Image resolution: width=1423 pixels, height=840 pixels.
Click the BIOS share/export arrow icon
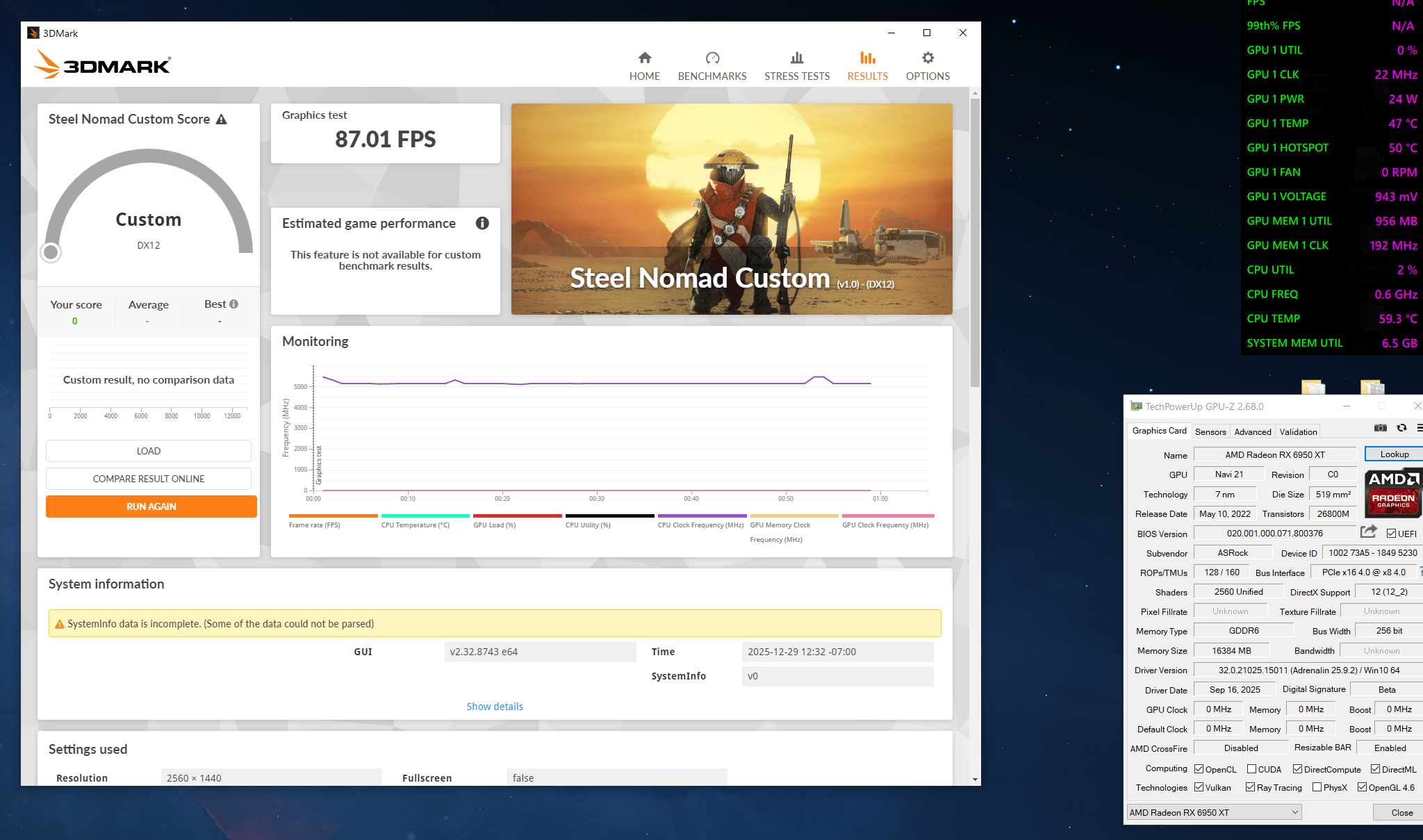(1369, 532)
